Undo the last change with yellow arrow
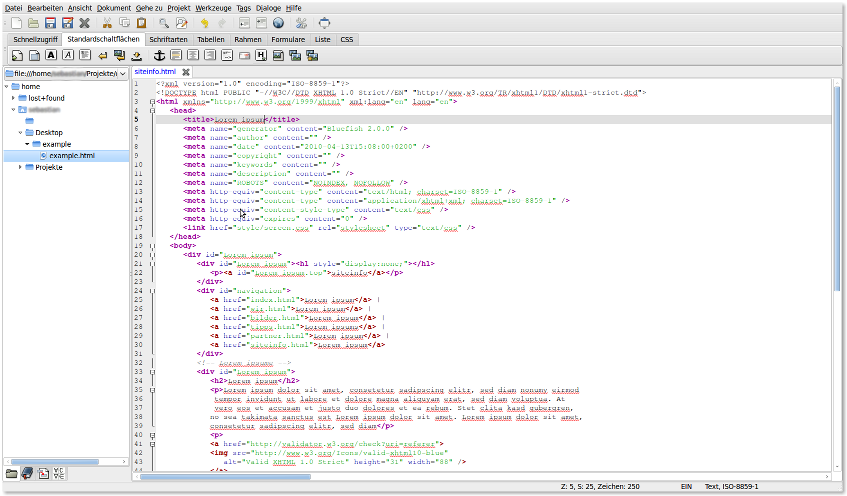The width and height of the screenshot is (847, 496). tap(204, 23)
